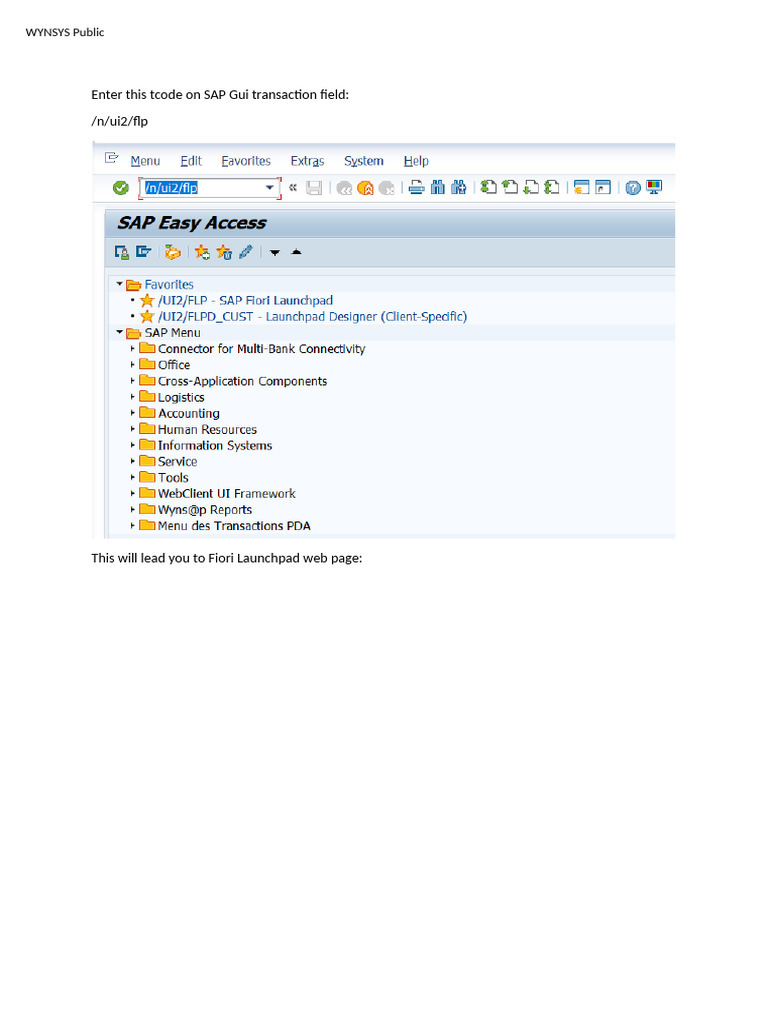Select the Logistics tree label
Screen dimensions: 768x1024
click(181, 398)
